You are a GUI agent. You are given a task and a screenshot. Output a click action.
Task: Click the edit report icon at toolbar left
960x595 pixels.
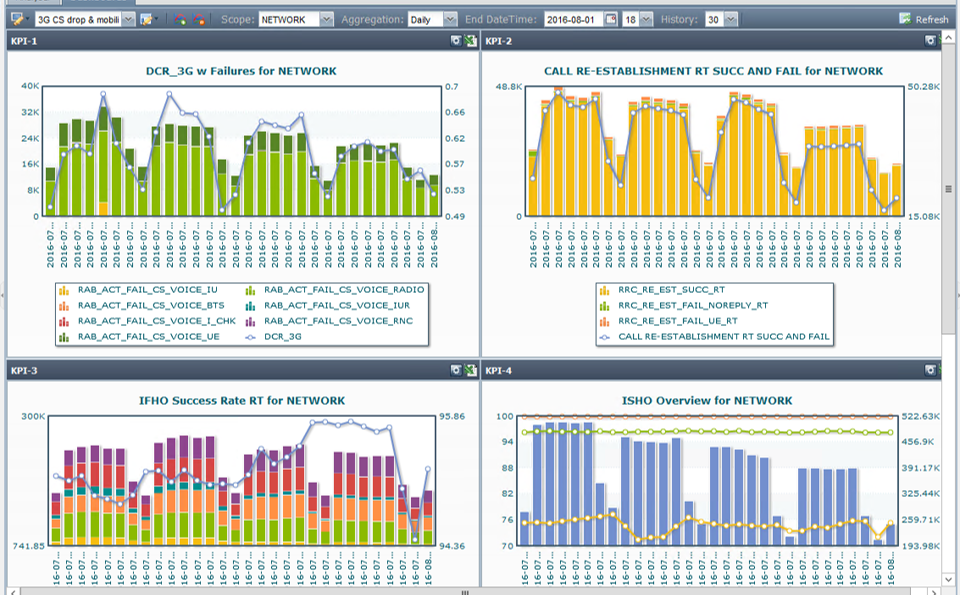coord(17,19)
